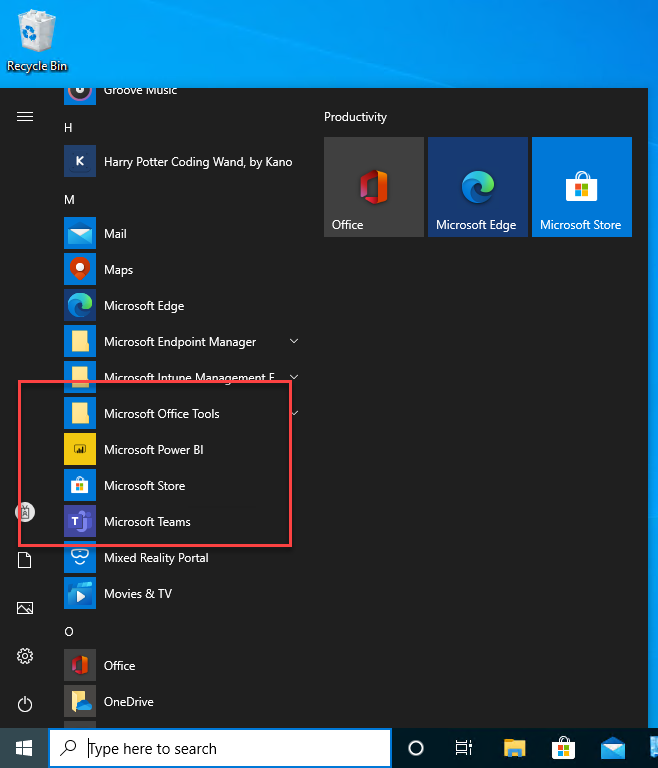Click the Office tile under Productivity
The image size is (658, 768).
click(x=374, y=187)
